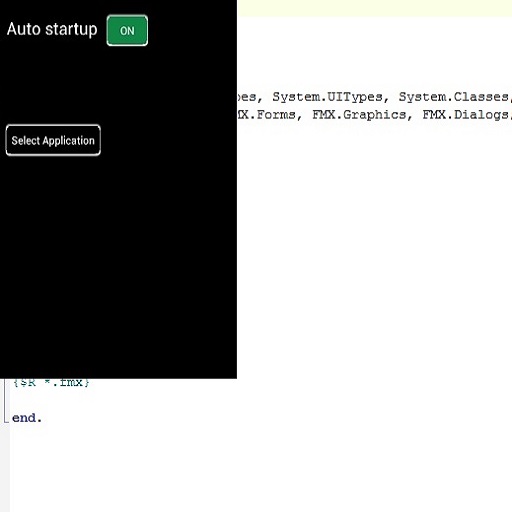Place cursor on System.UITypes in code
This screenshot has width=512, height=512.
click(x=327, y=97)
